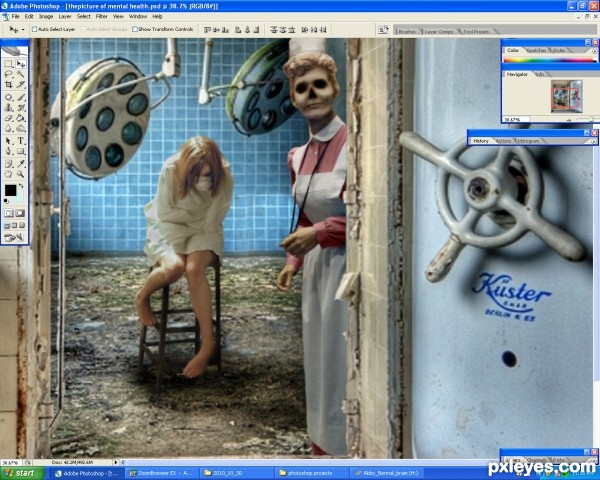The image size is (600, 480).
Task: Switch to Standard Mode editing
Action: (x=9, y=213)
